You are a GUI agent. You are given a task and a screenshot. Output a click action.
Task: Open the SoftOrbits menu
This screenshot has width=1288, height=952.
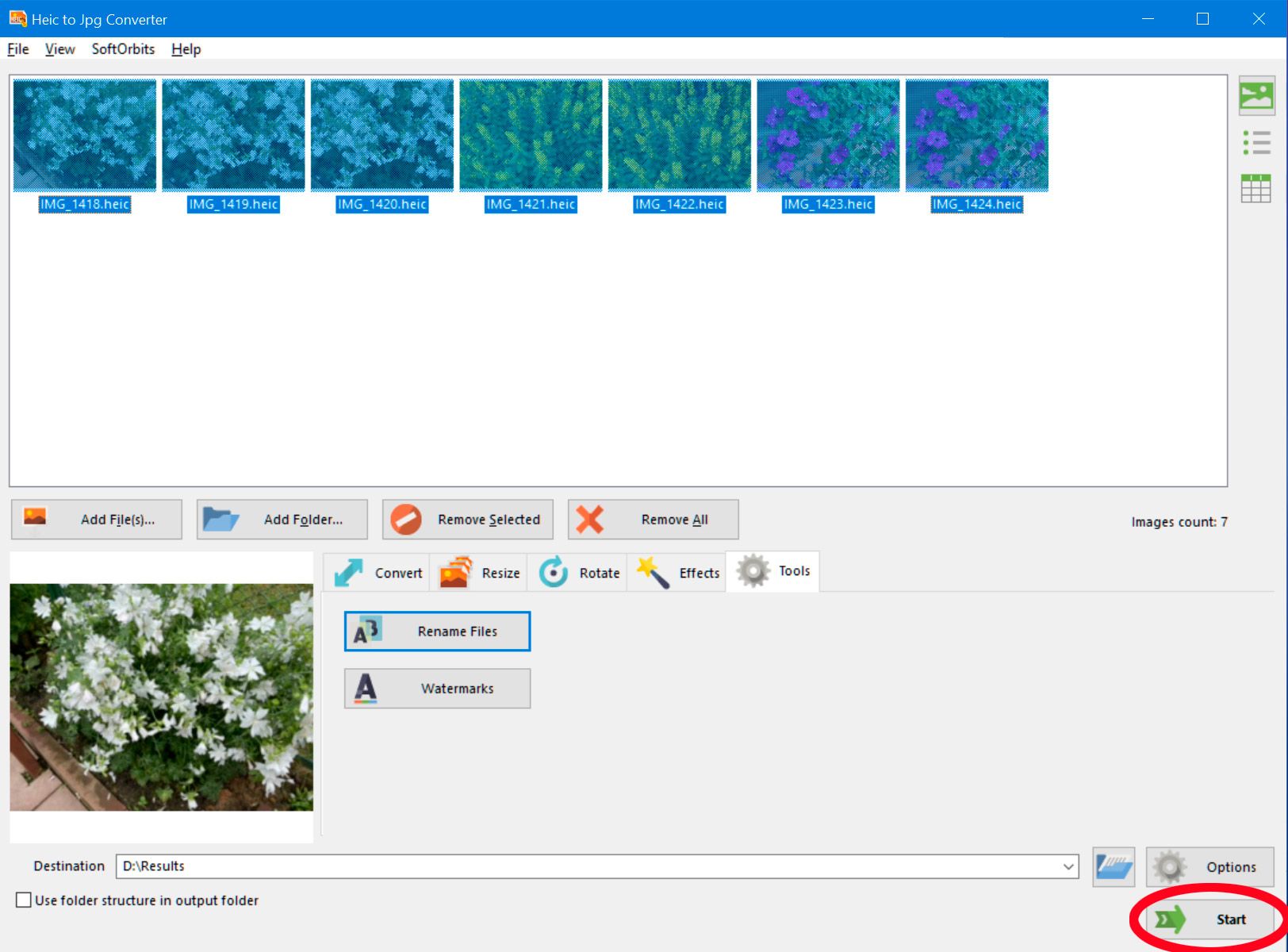[x=123, y=49]
